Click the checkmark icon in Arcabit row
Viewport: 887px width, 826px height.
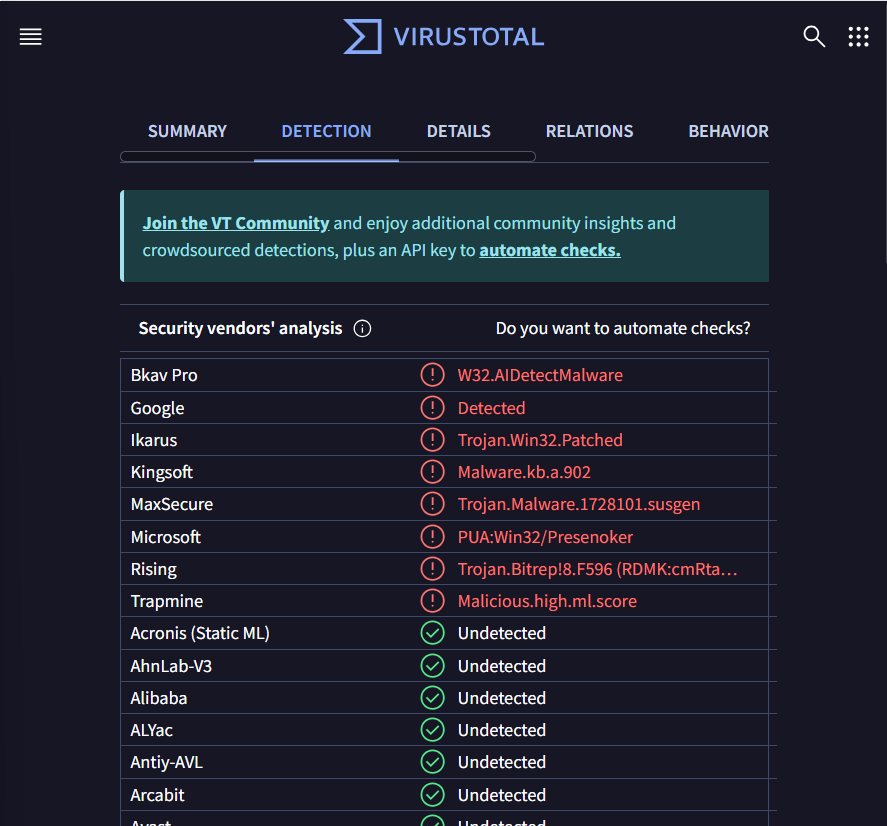(x=432, y=795)
